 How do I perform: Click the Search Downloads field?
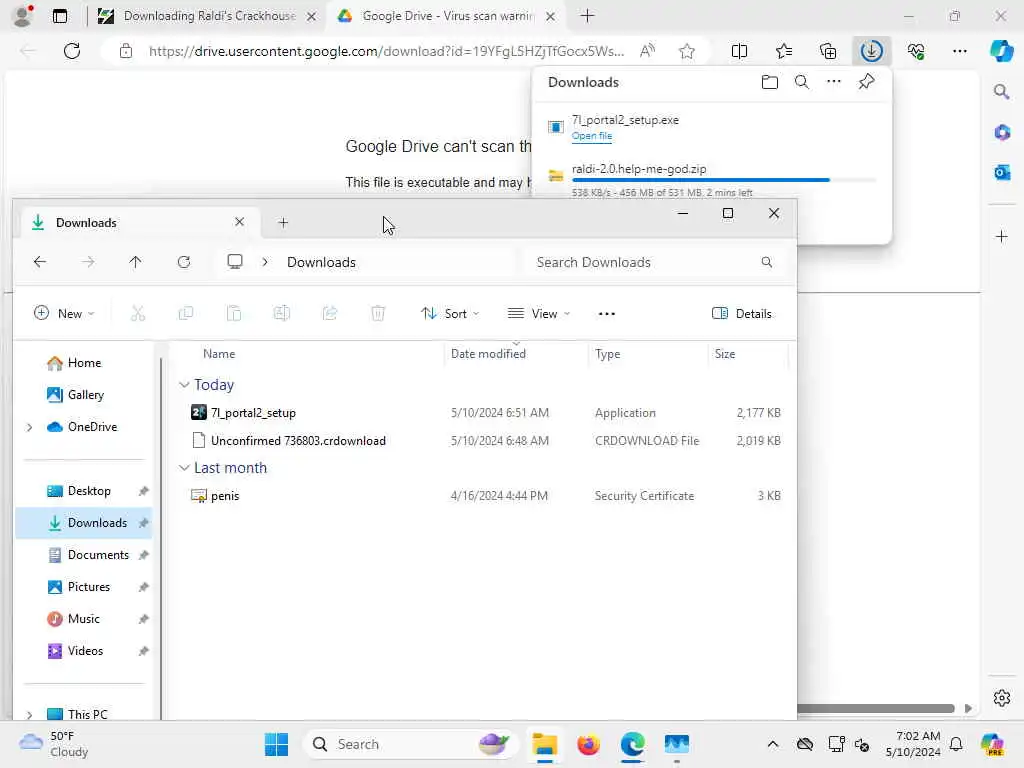coord(654,262)
